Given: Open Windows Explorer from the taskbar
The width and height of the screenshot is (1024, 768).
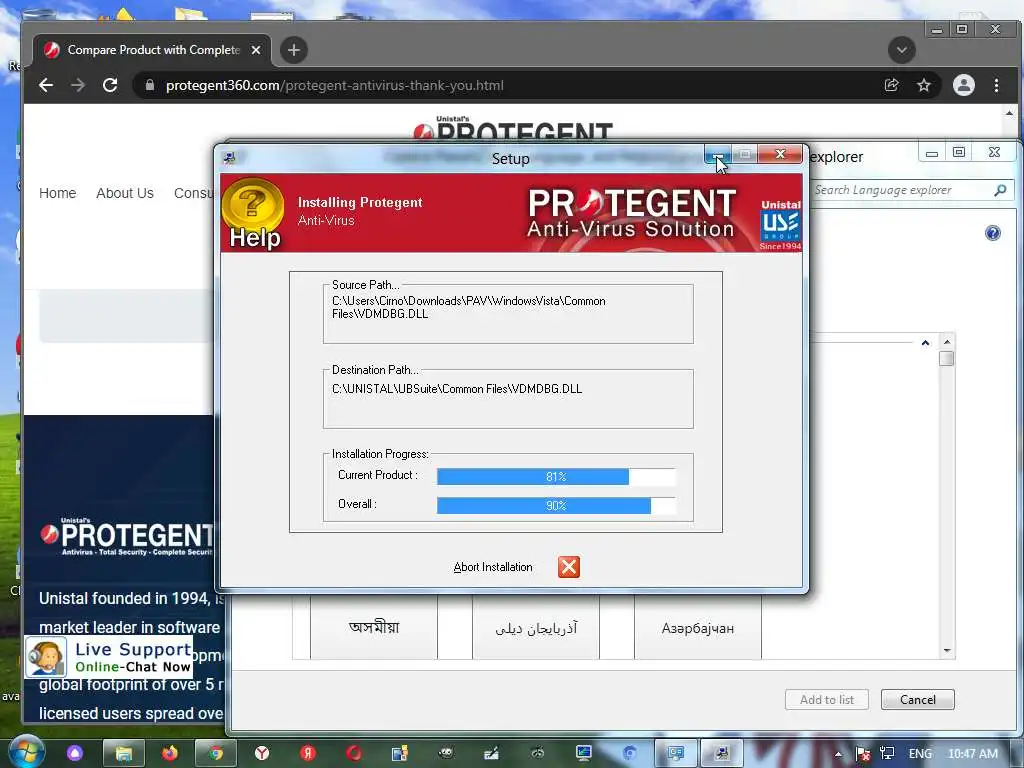Looking at the screenshot, I should tap(124, 753).
